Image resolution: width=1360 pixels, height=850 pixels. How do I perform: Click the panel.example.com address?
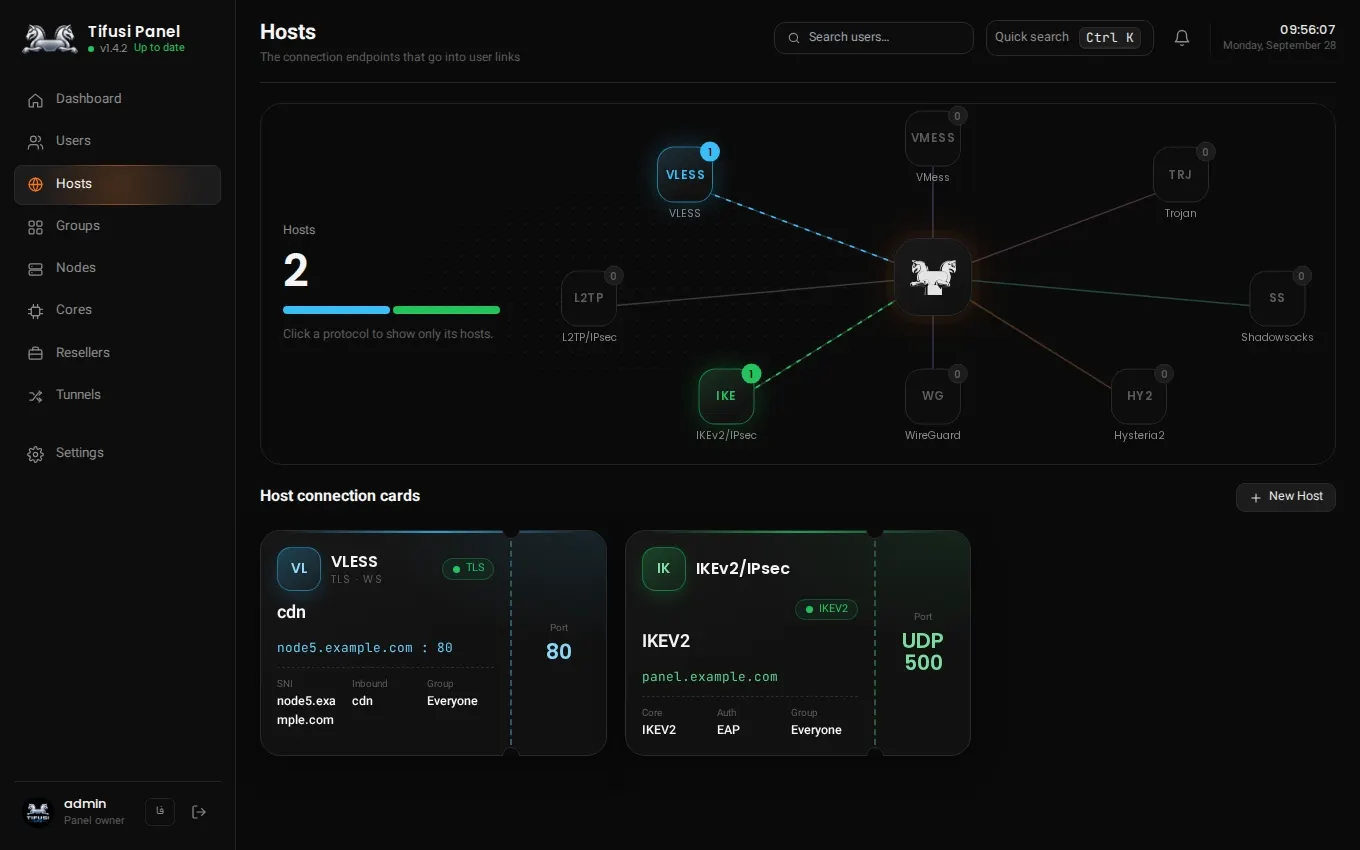[710, 677]
